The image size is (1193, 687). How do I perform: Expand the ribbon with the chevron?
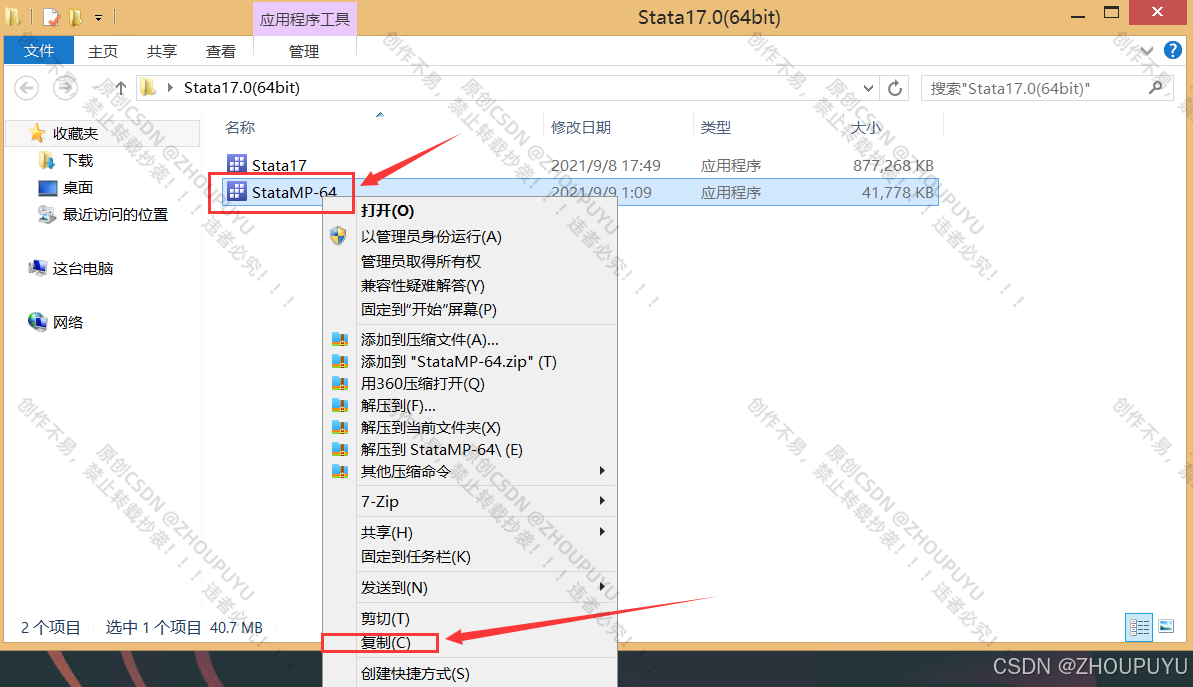(x=1147, y=51)
